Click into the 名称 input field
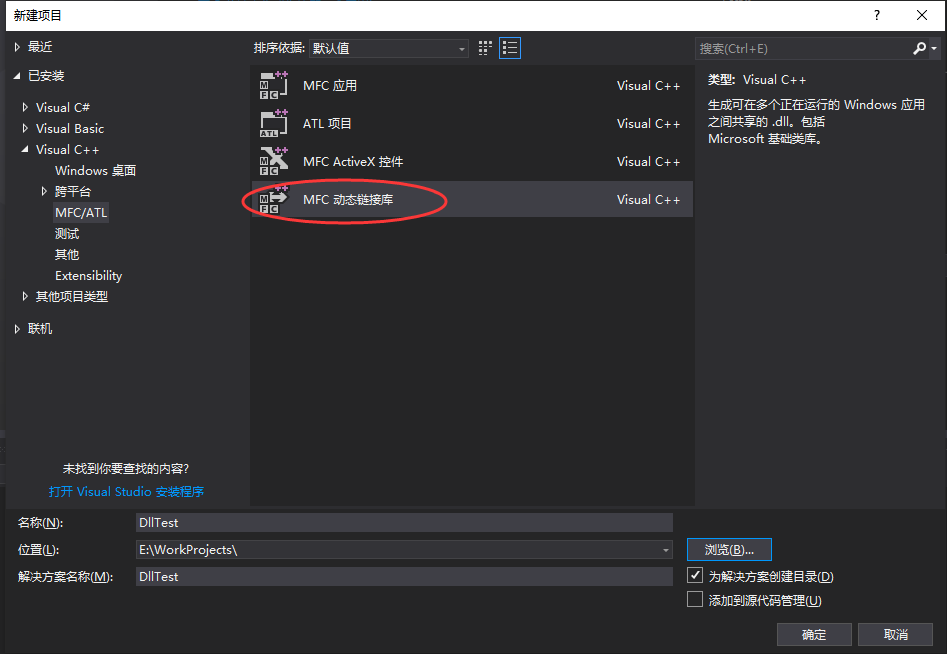The height and width of the screenshot is (654, 947). click(x=404, y=523)
